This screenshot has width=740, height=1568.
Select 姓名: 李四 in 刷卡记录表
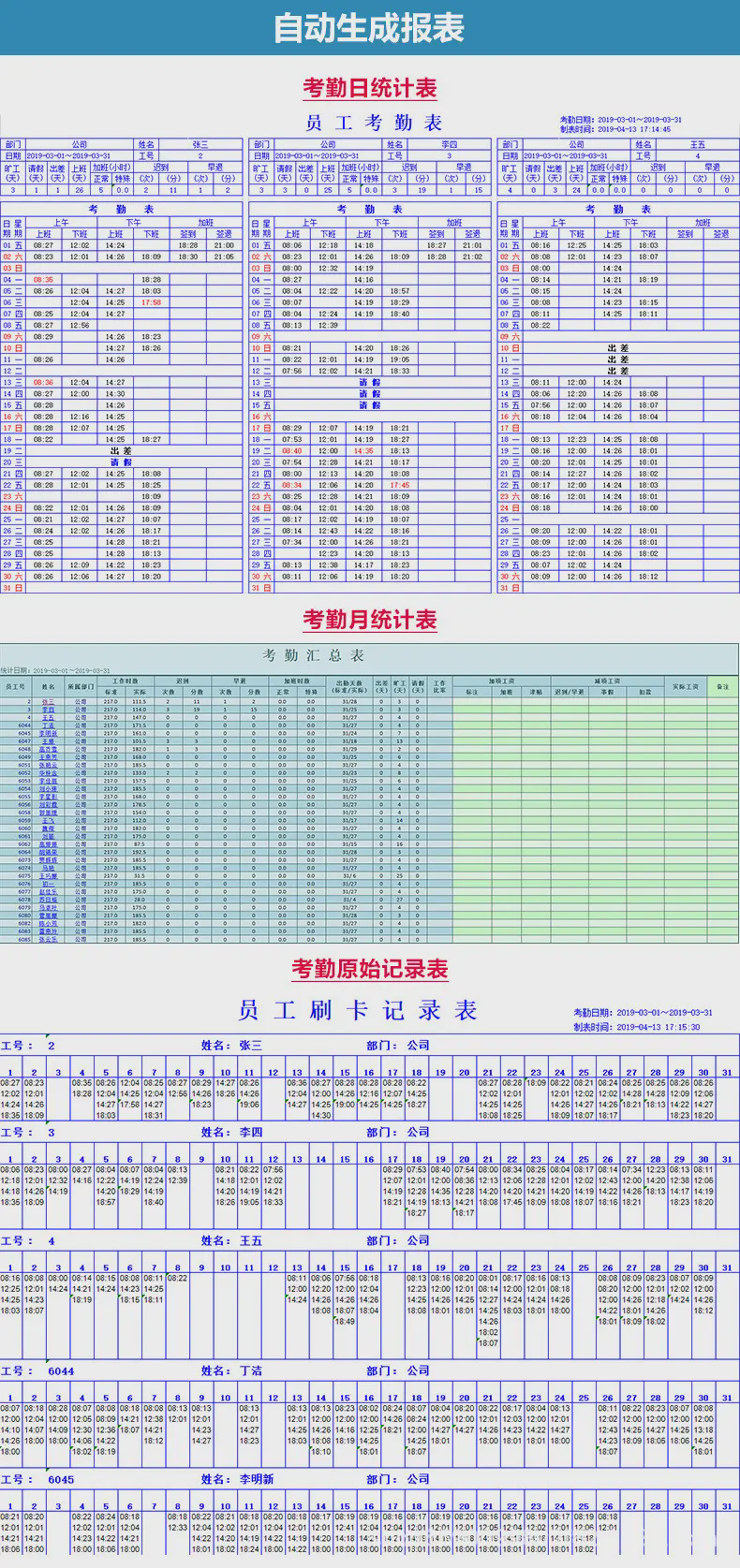231,1133
